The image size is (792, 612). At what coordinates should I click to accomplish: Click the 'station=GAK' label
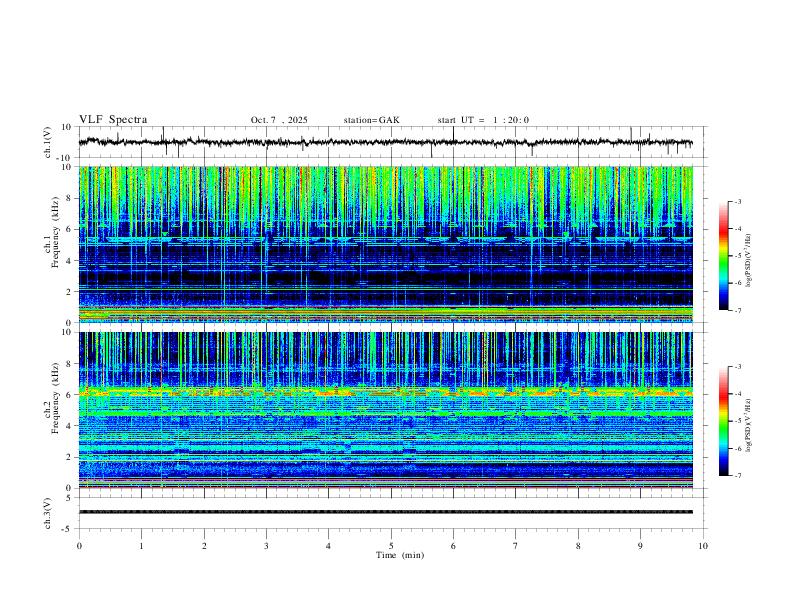371,120
